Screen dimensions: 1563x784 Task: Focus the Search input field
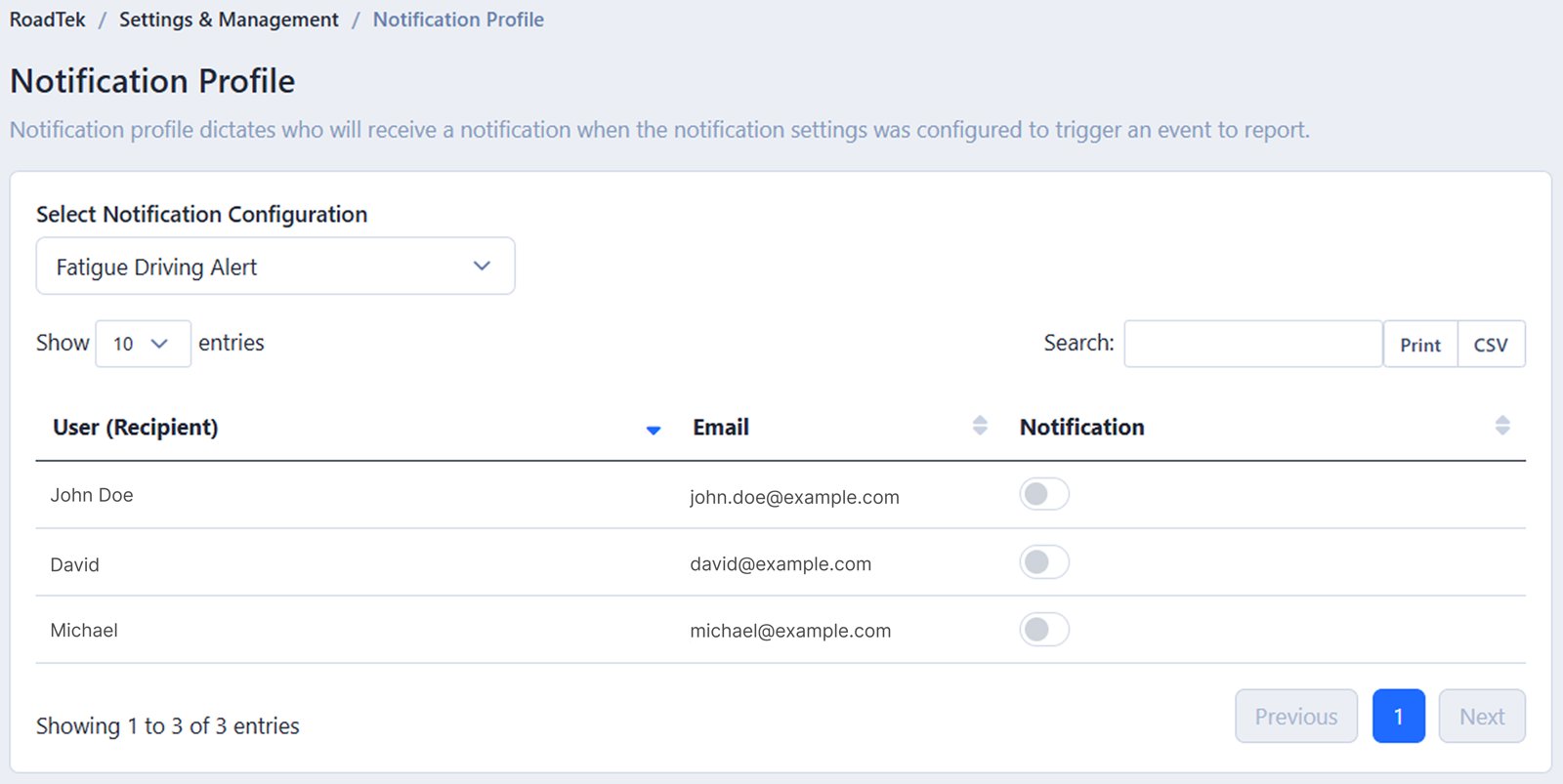(x=1253, y=344)
